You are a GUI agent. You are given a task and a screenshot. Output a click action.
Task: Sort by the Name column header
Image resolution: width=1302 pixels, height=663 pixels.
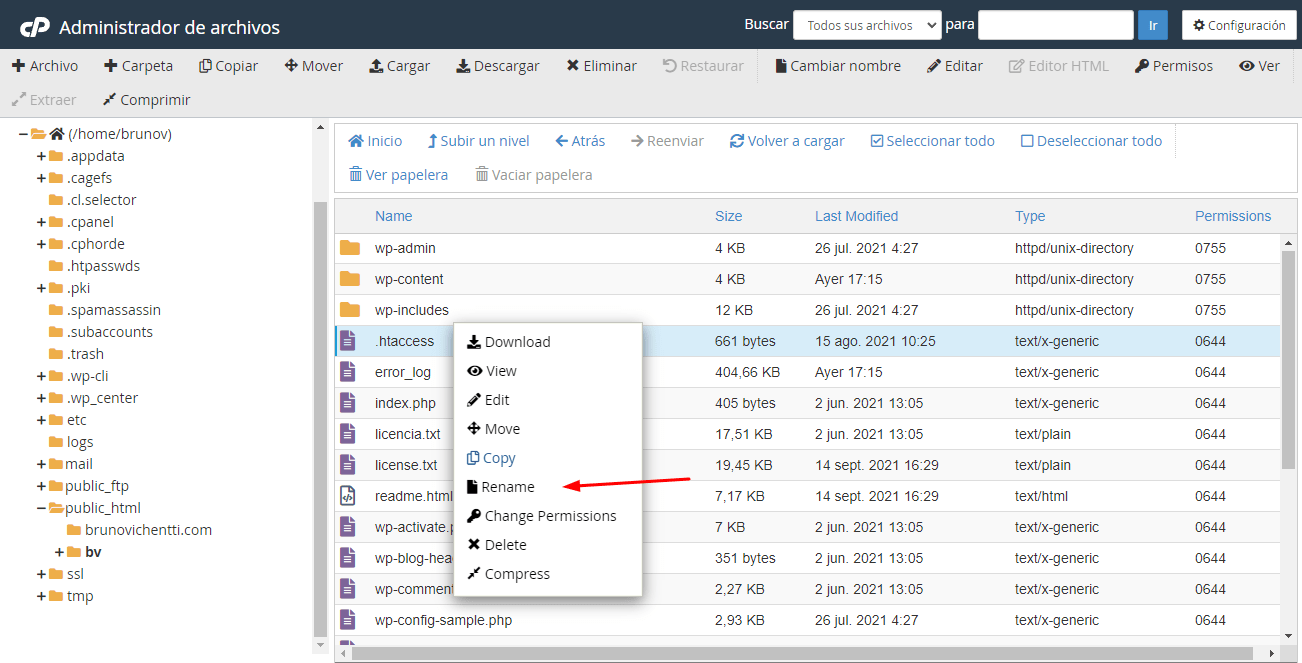394,216
